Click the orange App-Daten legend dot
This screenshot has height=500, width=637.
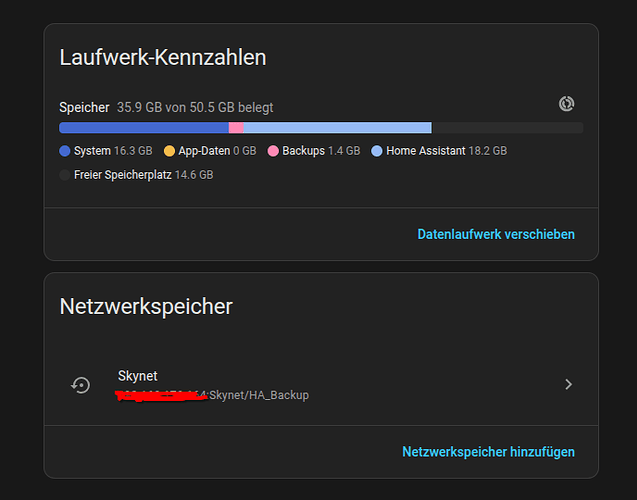[169, 151]
